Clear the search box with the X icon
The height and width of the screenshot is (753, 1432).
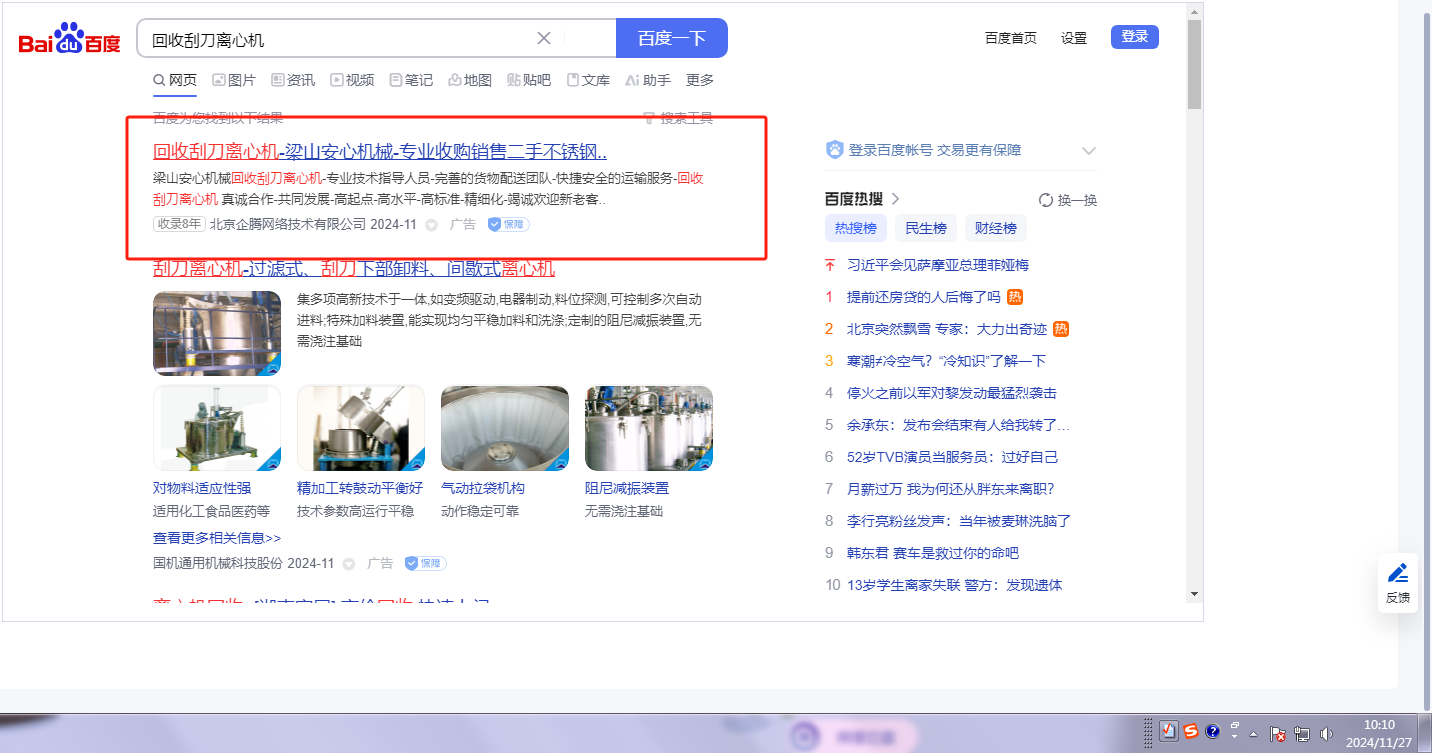click(x=544, y=38)
